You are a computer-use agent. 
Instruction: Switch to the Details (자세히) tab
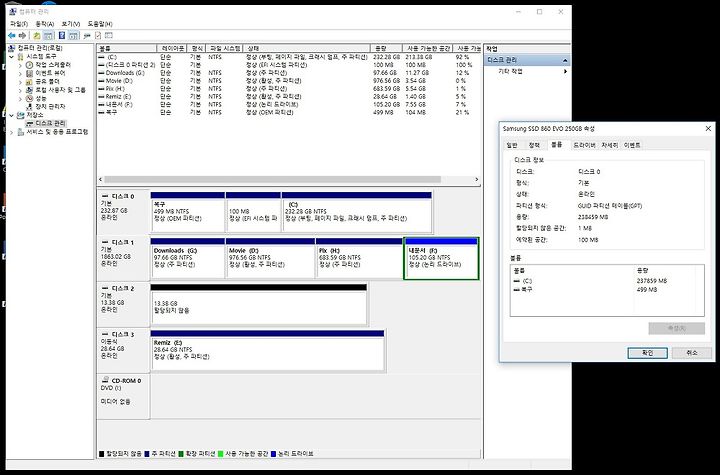(x=609, y=145)
